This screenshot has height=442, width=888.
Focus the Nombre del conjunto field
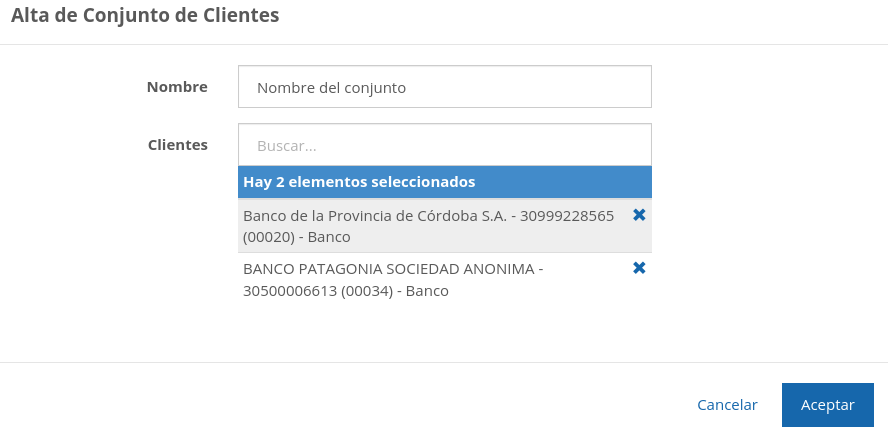pos(444,87)
